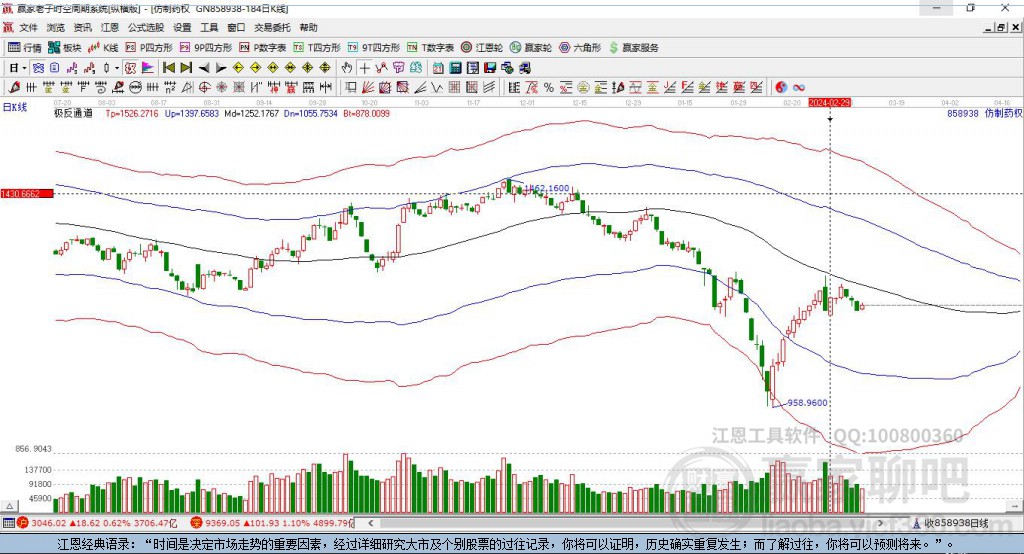
Task: Open the calendar date icon
Action: pos(438,68)
